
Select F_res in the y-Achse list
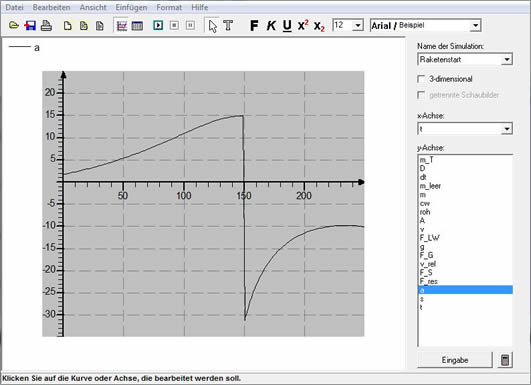pos(466,281)
